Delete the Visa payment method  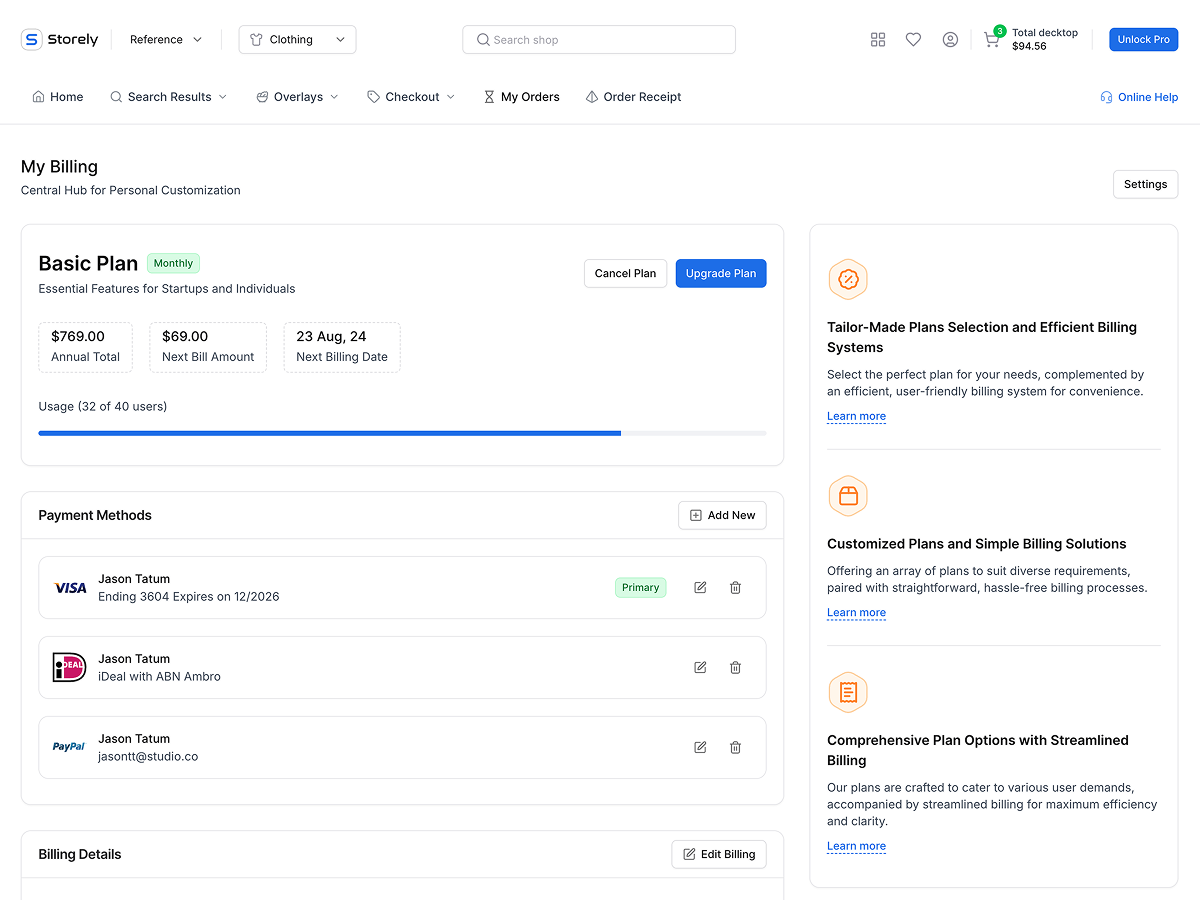click(x=735, y=588)
